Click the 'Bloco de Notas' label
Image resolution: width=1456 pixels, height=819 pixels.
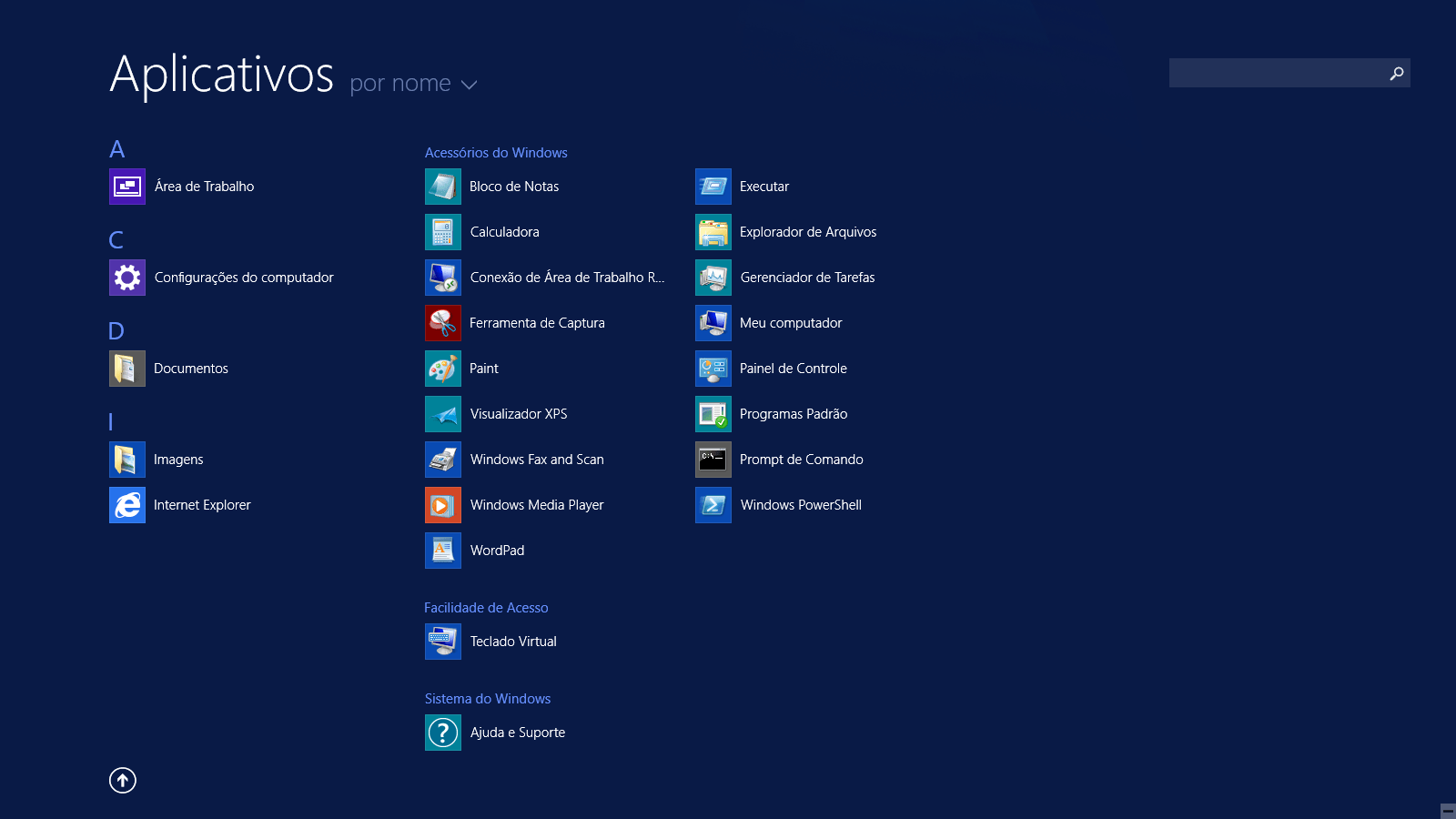tap(514, 187)
